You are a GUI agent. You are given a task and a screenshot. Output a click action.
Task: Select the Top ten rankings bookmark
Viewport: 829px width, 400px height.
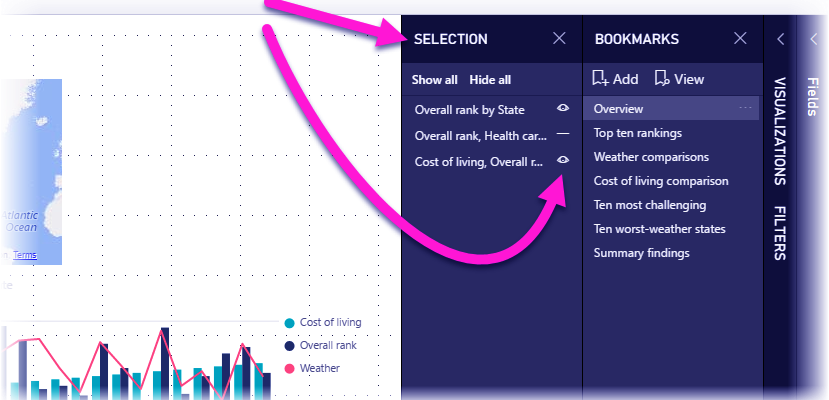tap(639, 133)
